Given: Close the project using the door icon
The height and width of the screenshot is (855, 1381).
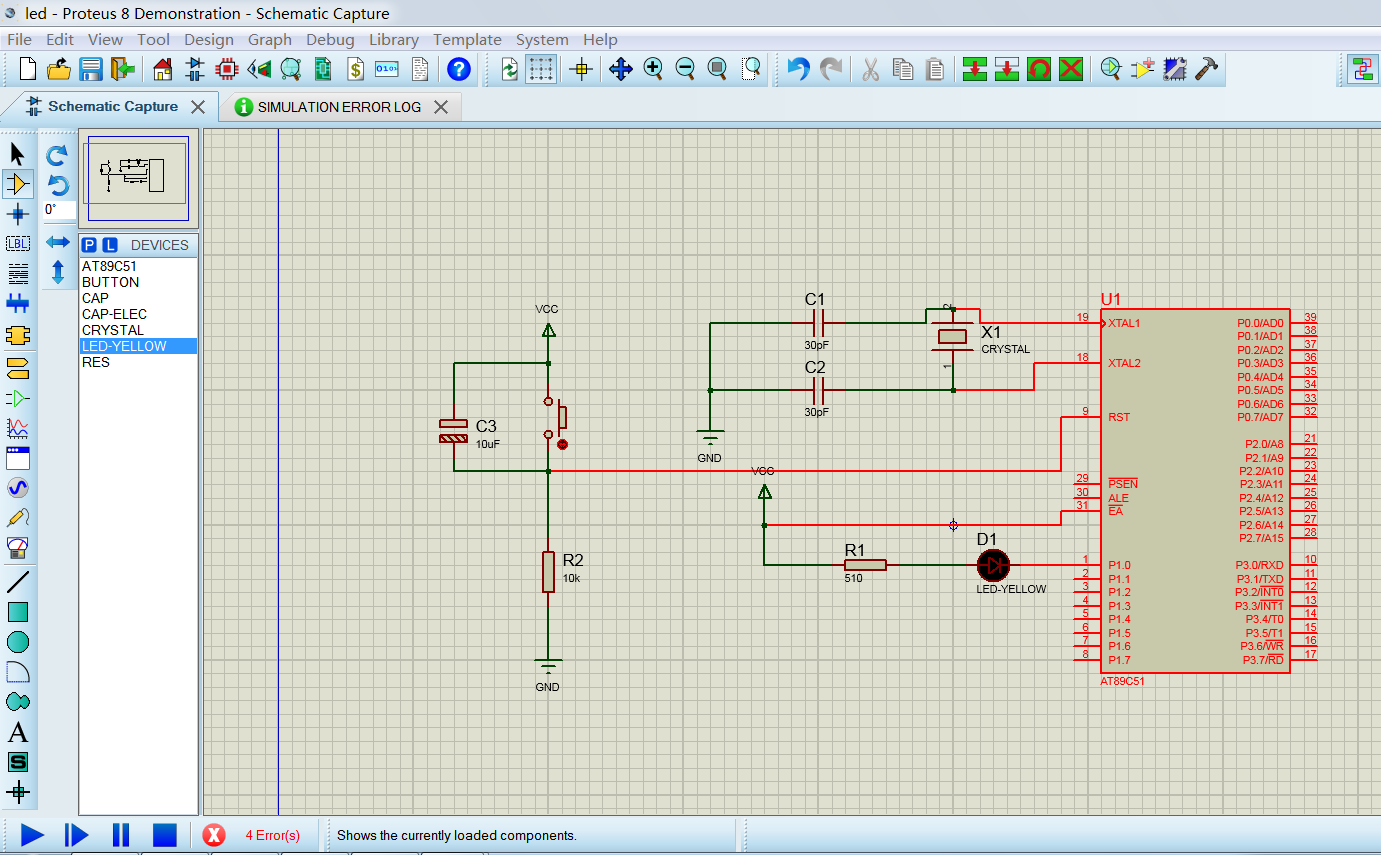Looking at the screenshot, I should click(x=122, y=69).
